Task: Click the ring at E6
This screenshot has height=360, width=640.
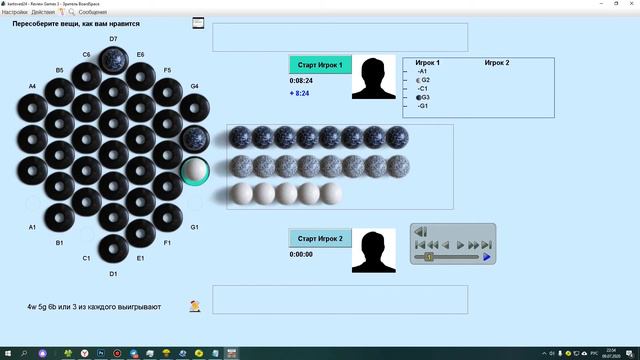Action: tap(140, 76)
